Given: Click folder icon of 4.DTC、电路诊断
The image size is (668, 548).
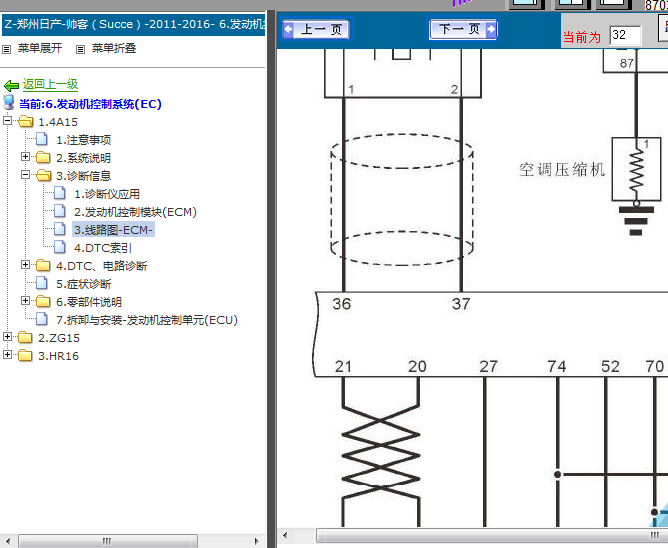Looking at the screenshot, I should coord(43,265).
